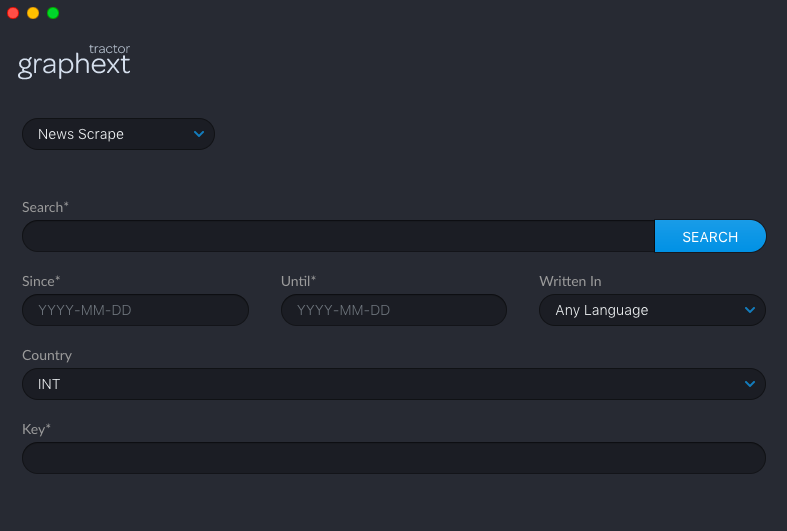The height and width of the screenshot is (531, 787).
Task: Click the graphext tractor logo
Action: (x=74, y=61)
